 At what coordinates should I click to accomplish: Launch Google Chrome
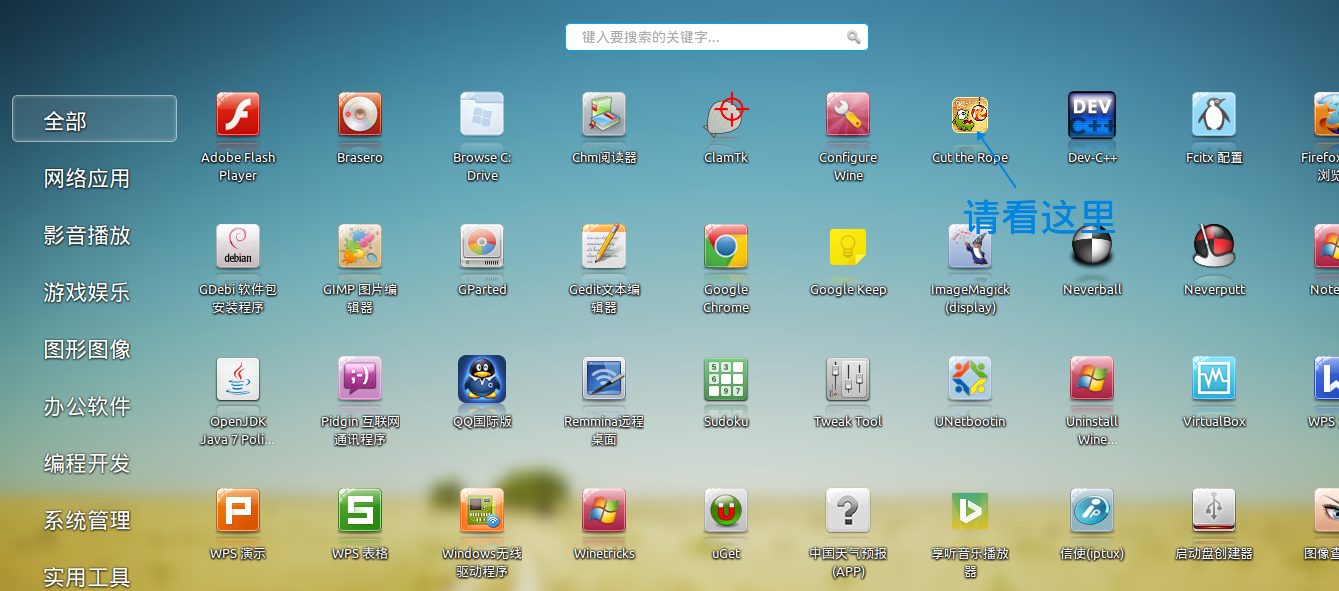726,246
